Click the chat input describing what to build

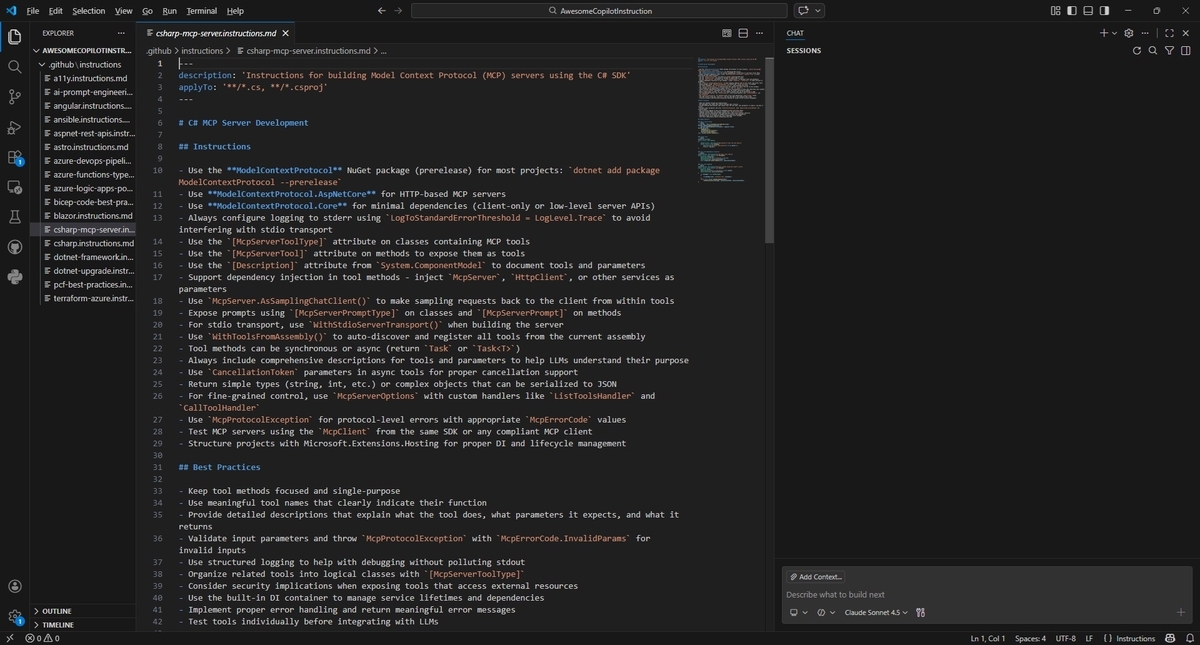986,595
